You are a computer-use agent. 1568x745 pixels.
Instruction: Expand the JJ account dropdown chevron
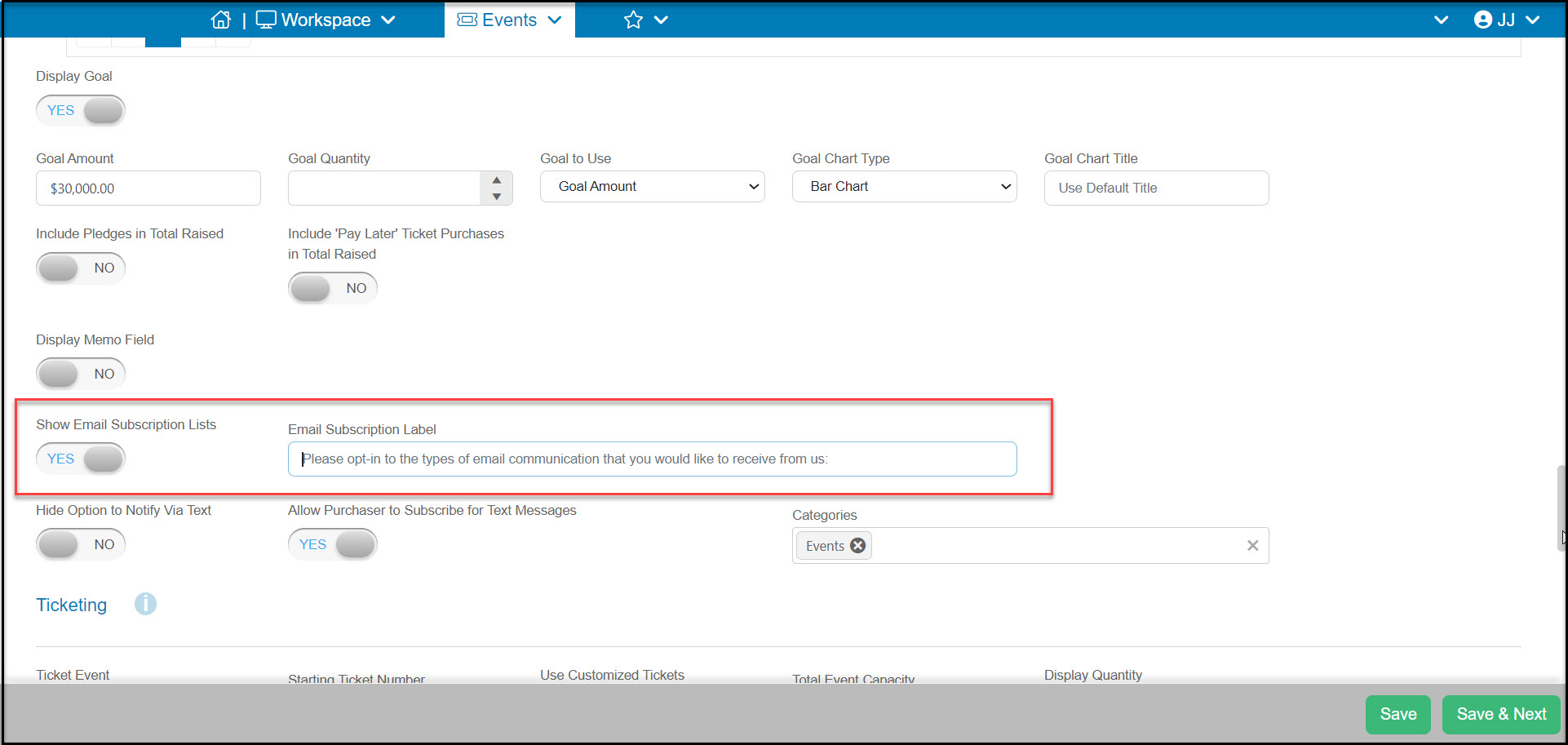coord(1533,20)
